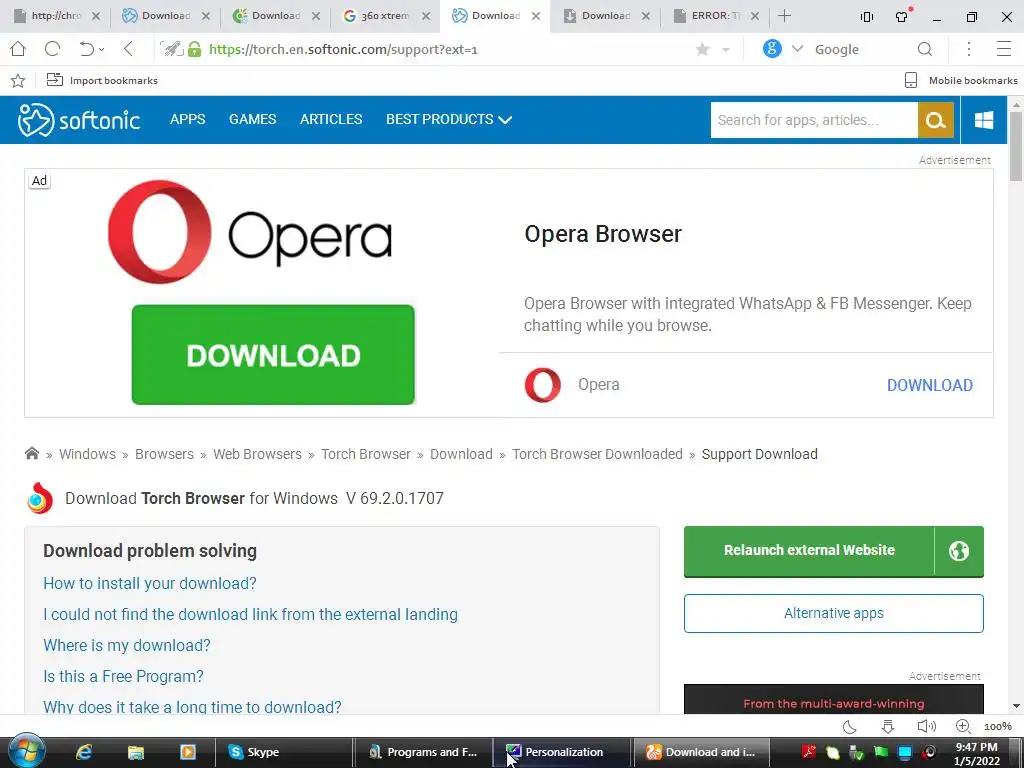Click the green Opera DOWNLOAD button
The image size is (1024, 768).
coord(273,355)
